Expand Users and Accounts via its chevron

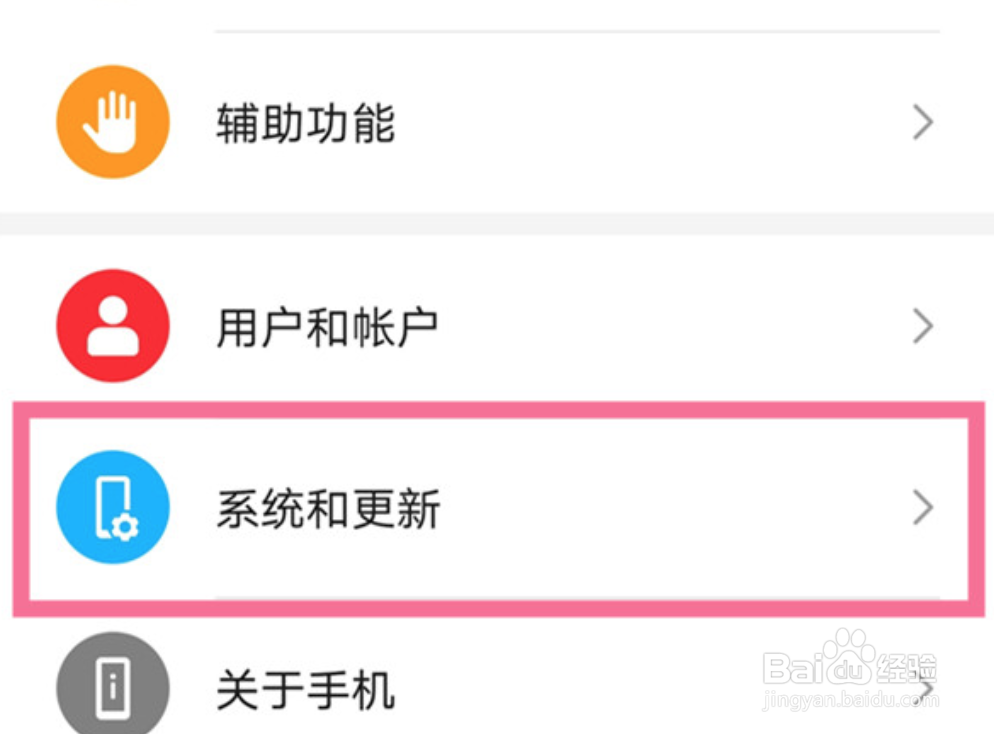[921, 325]
